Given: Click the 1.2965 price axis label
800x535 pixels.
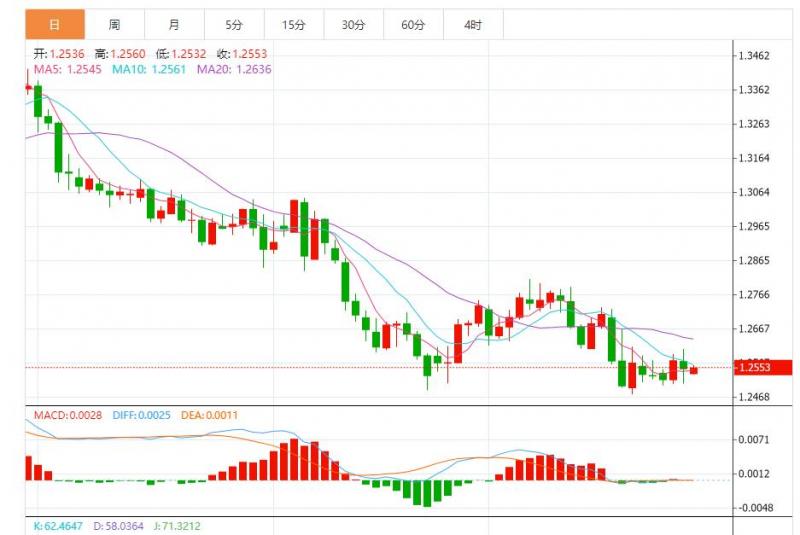Looking at the screenshot, I should pyautogui.click(x=754, y=226).
